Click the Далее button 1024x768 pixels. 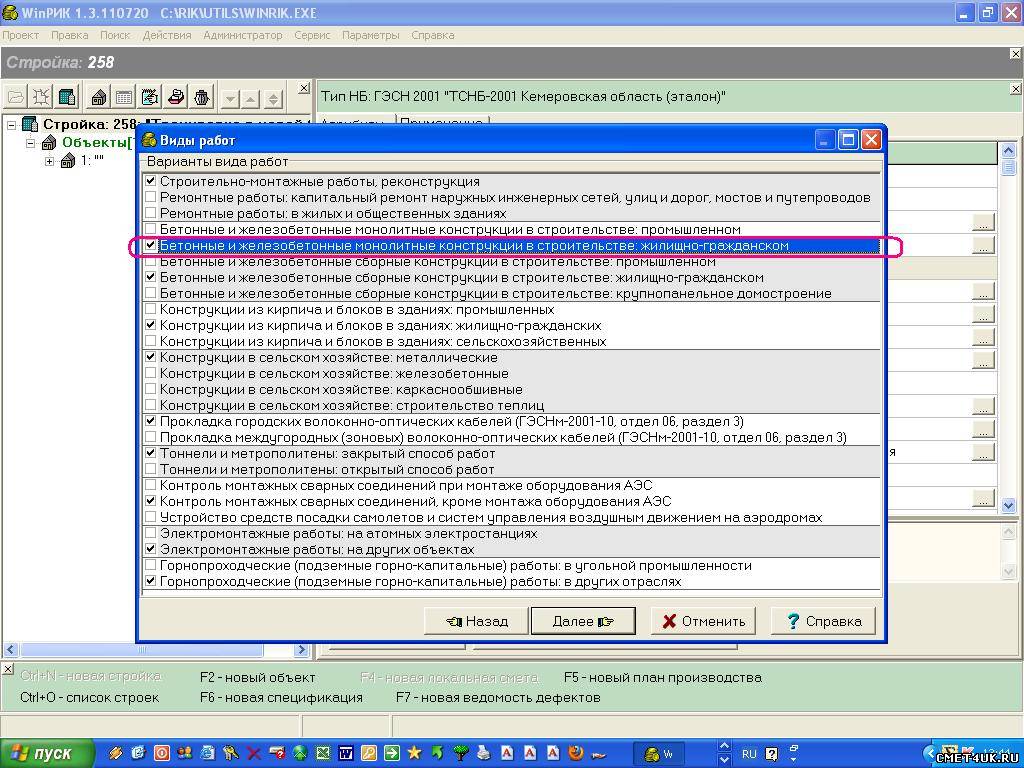pos(583,621)
